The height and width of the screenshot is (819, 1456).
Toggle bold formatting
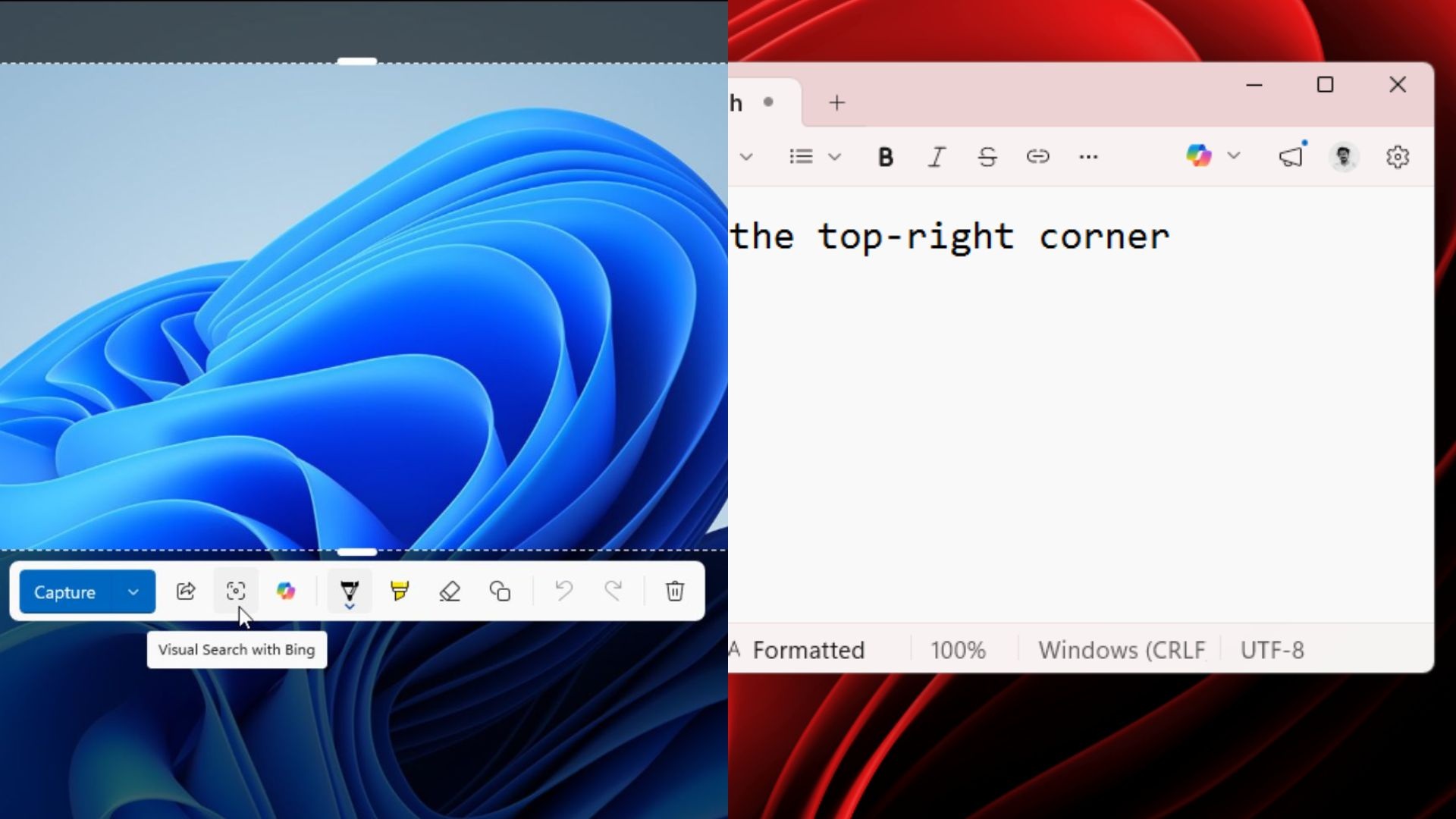tap(884, 157)
